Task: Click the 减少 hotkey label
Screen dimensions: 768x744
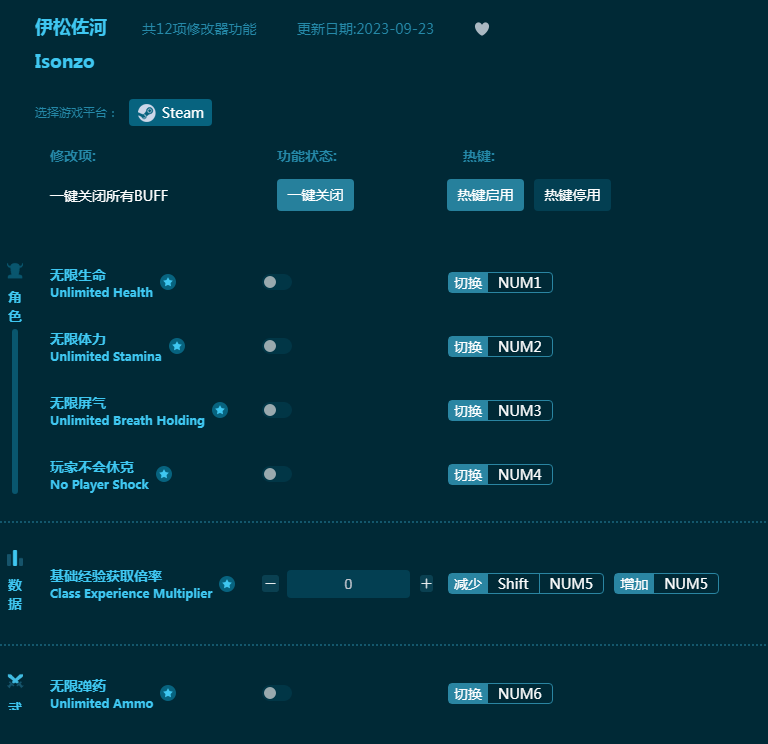Action: [x=468, y=584]
